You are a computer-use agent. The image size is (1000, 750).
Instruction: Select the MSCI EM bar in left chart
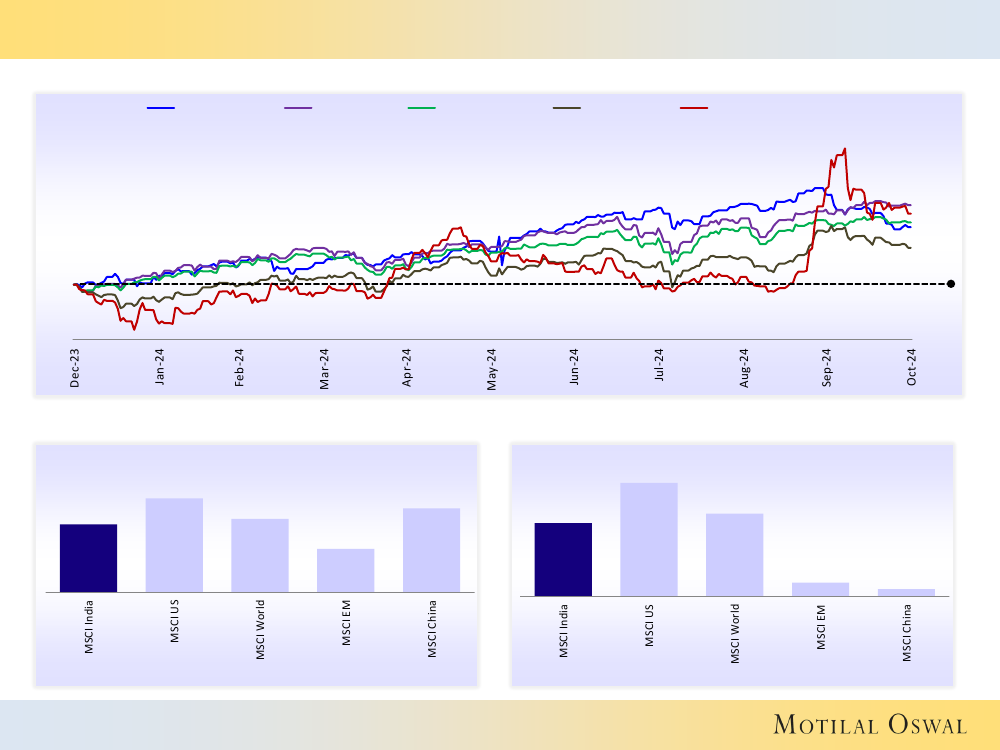[345, 570]
